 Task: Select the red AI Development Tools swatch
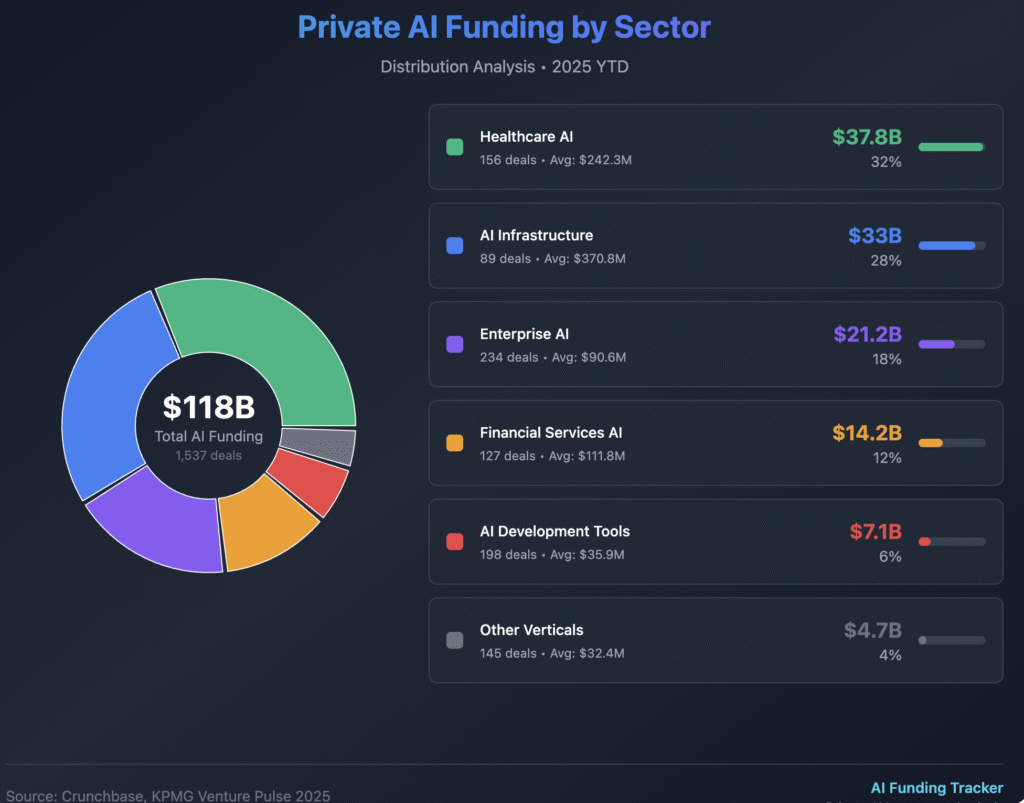(455, 541)
